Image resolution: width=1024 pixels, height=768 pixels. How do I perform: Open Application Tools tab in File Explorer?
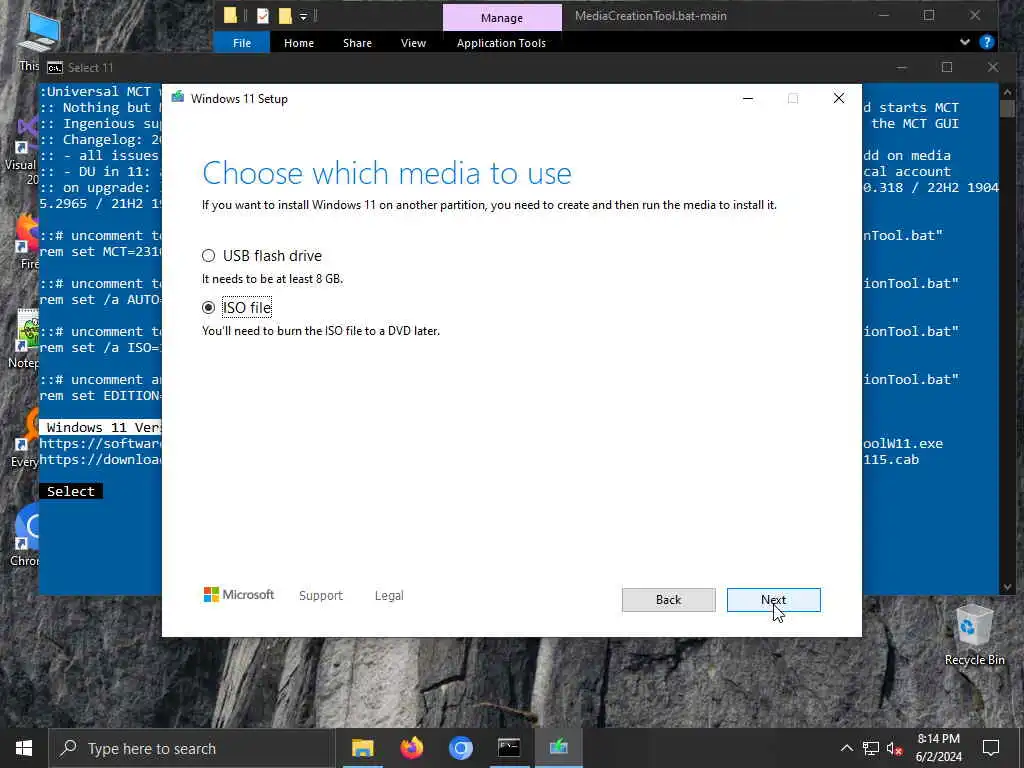pos(501,43)
